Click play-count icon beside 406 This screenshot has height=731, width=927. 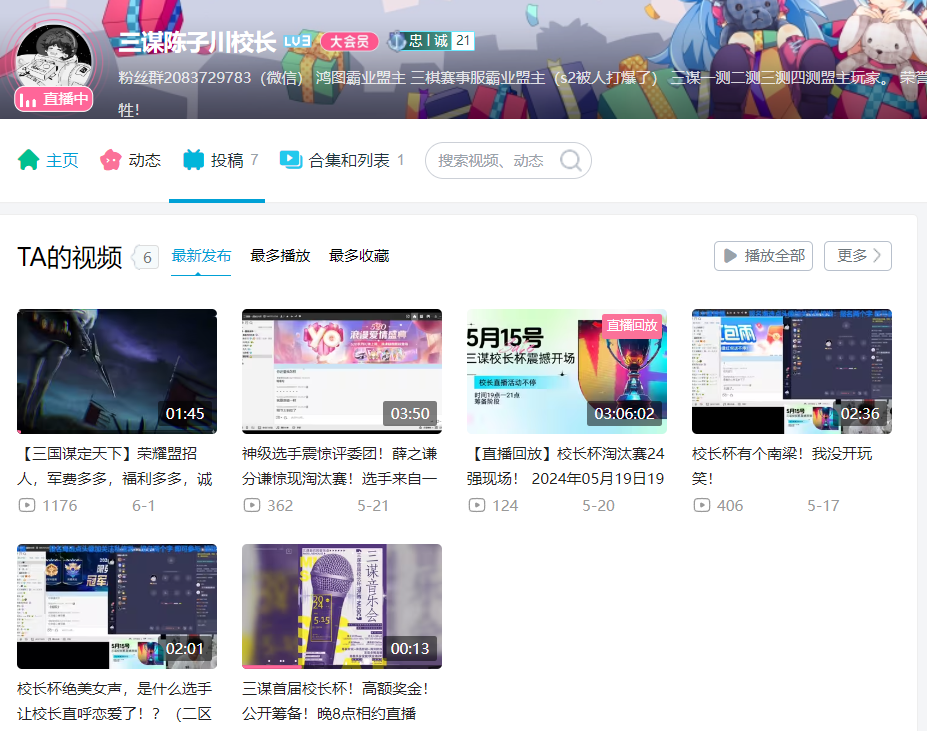pyautogui.click(x=702, y=506)
